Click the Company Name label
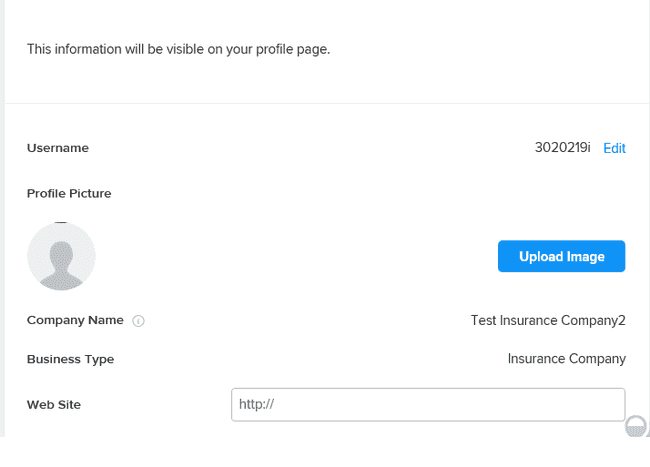This screenshot has height=467, width=650. click(75, 320)
